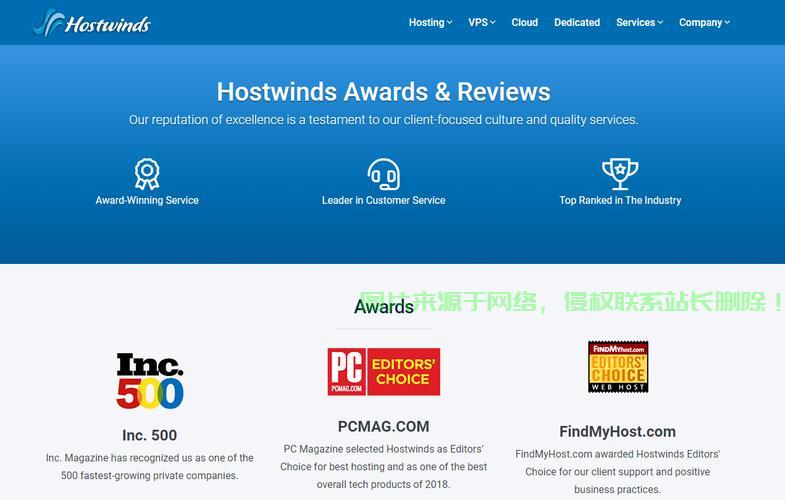Image resolution: width=785 pixels, height=500 pixels.
Task: Click the Awards section heading
Action: (x=384, y=306)
